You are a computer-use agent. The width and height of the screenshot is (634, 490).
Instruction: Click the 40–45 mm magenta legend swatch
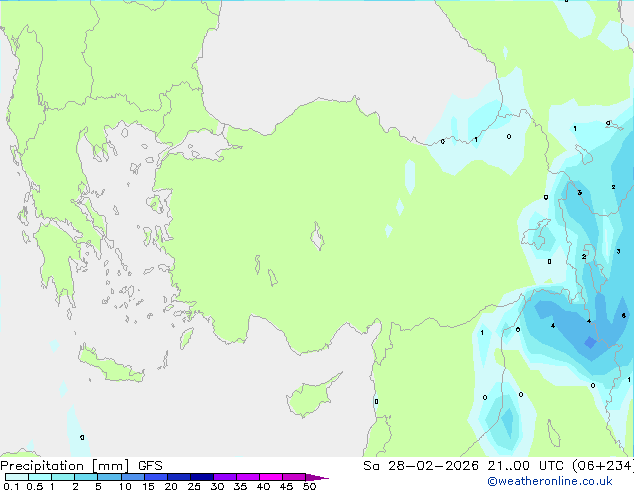tap(271, 477)
